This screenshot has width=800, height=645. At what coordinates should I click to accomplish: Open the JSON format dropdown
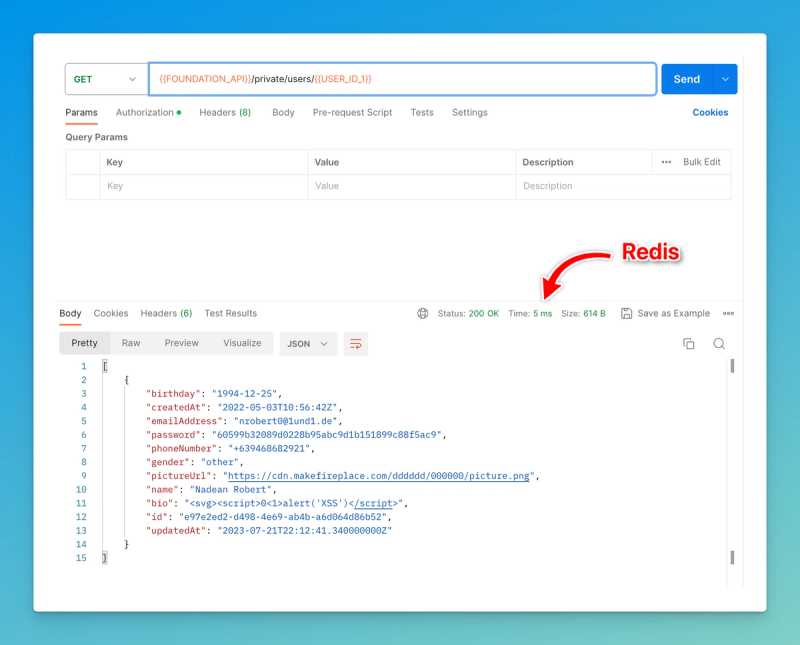(308, 343)
